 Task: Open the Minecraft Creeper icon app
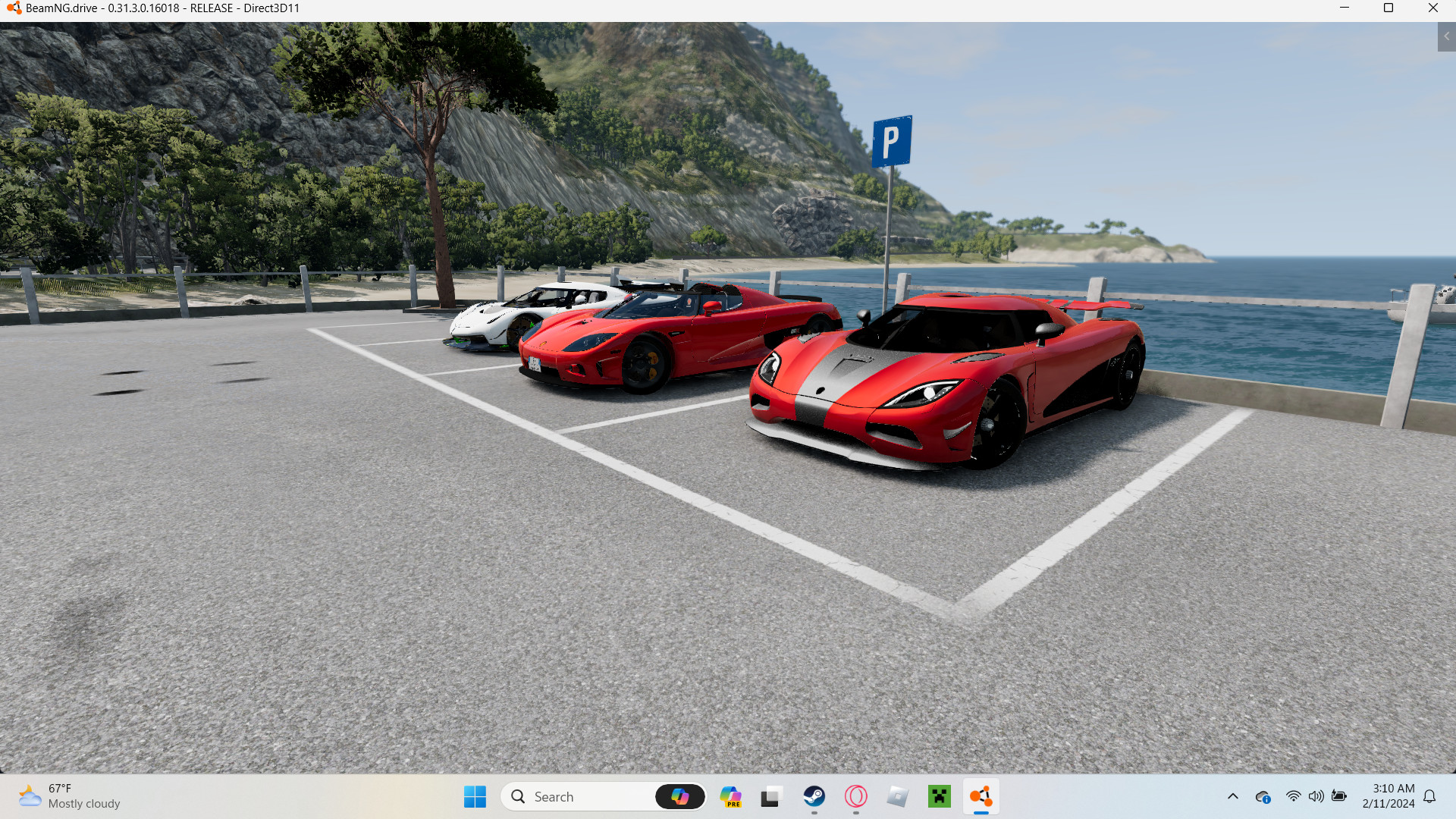tap(940, 797)
